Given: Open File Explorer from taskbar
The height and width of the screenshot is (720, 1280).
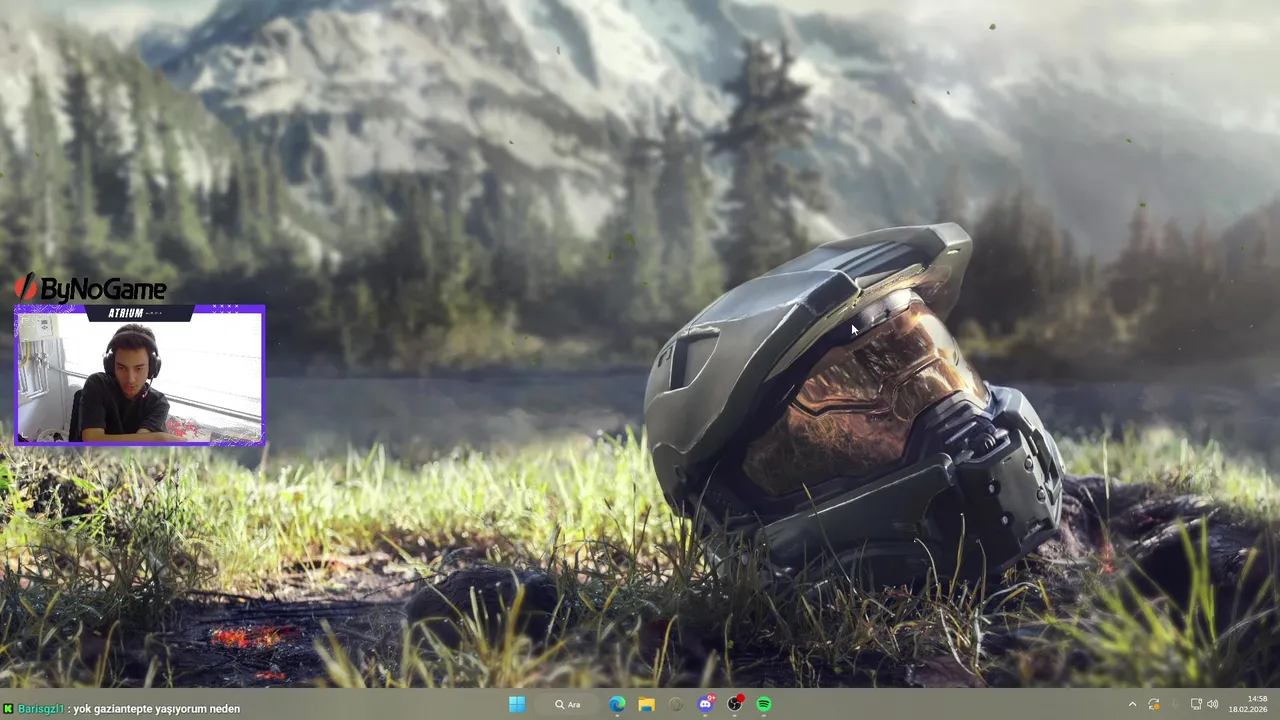Looking at the screenshot, I should pyautogui.click(x=647, y=704).
